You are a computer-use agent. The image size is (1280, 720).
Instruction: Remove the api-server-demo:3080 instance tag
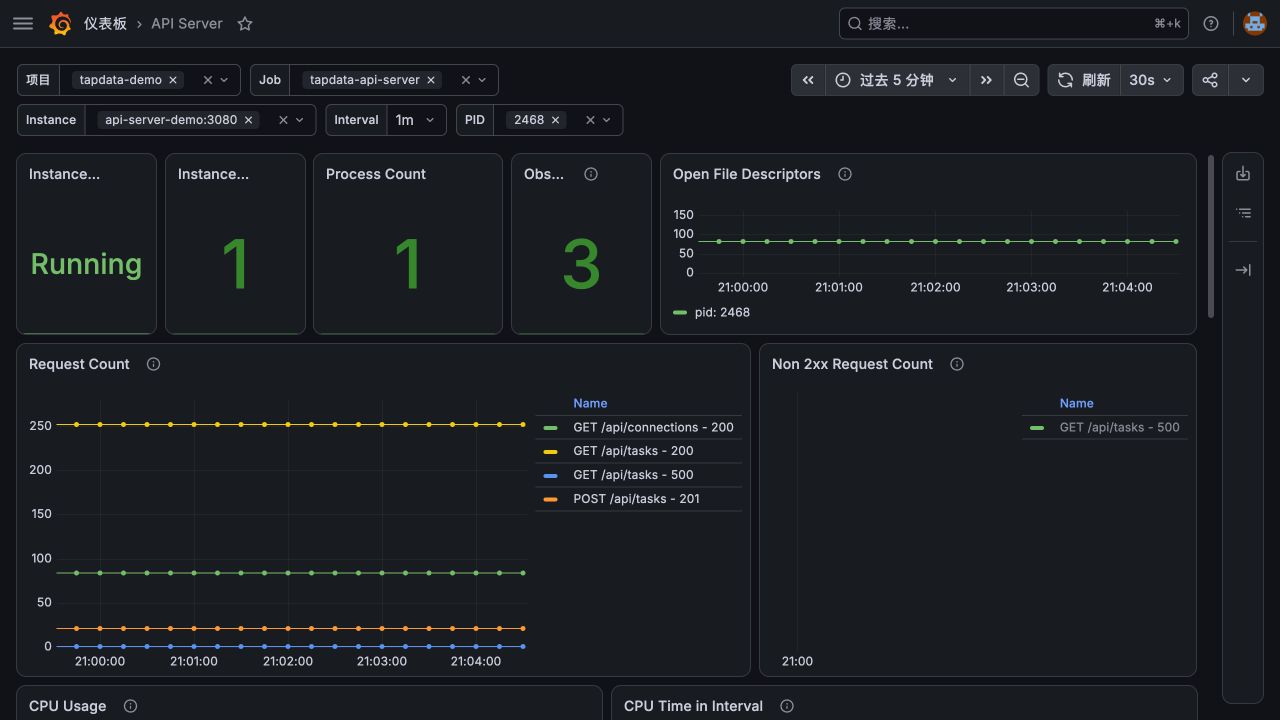(249, 120)
